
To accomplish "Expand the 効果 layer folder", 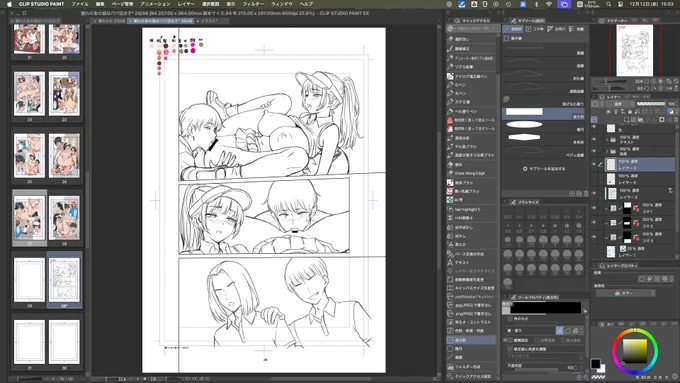I will (x=607, y=151).
